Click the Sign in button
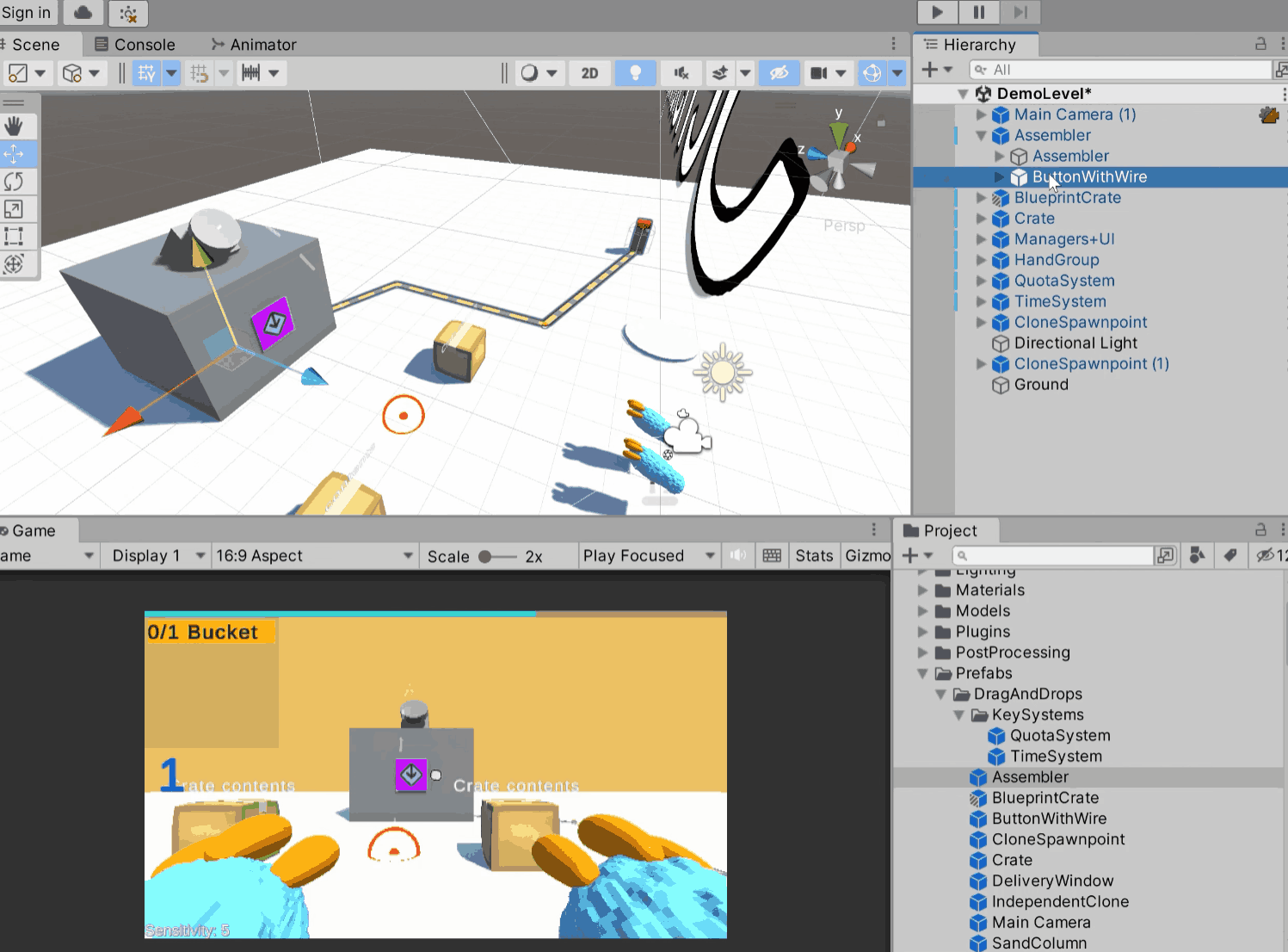 point(27,12)
